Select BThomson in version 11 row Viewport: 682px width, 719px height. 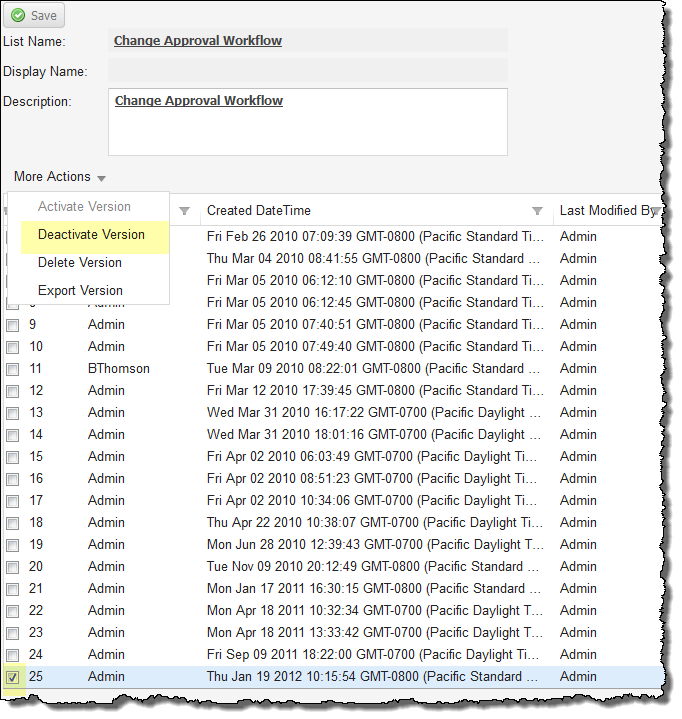[x=119, y=368]
